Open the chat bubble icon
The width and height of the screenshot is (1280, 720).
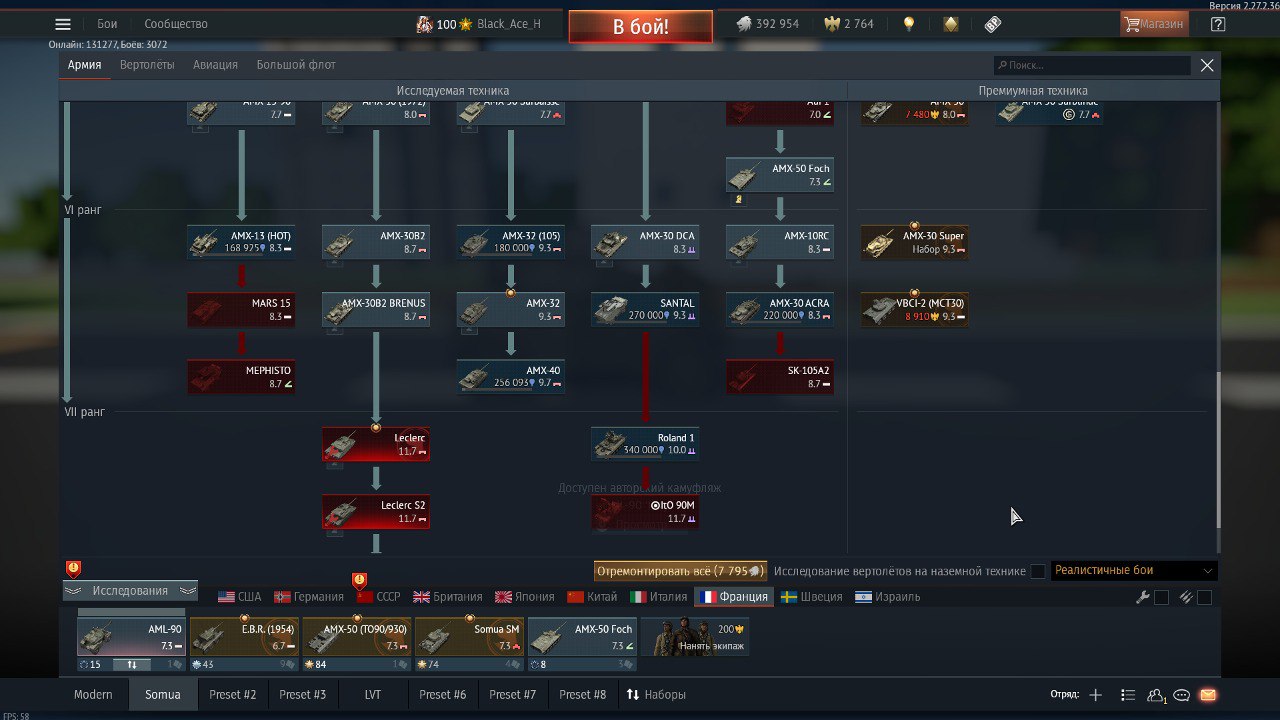click(x=1181, y=695)
